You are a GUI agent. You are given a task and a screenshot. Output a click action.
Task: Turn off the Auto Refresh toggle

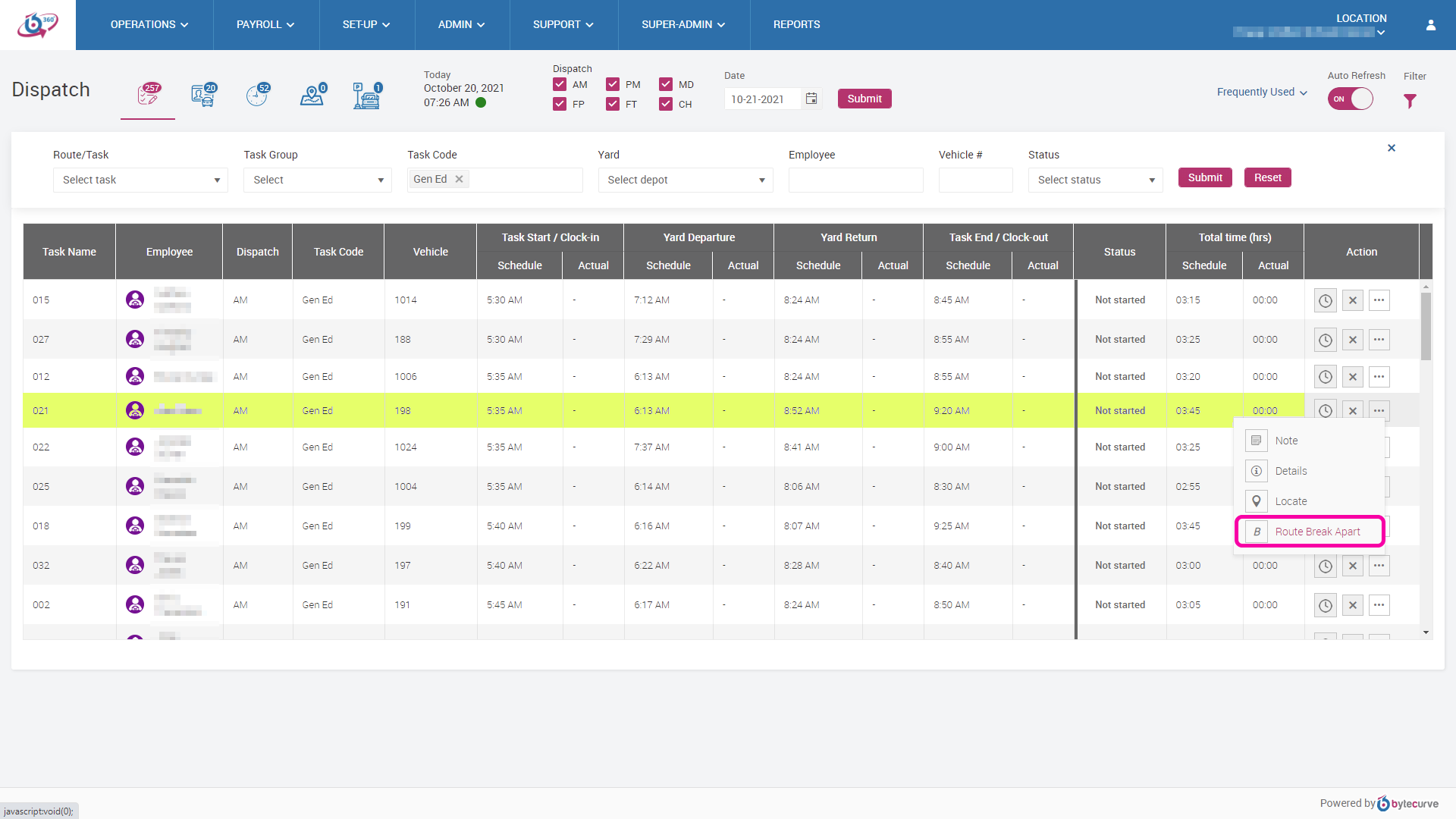pyautogui.click(x=1351, y=99)
